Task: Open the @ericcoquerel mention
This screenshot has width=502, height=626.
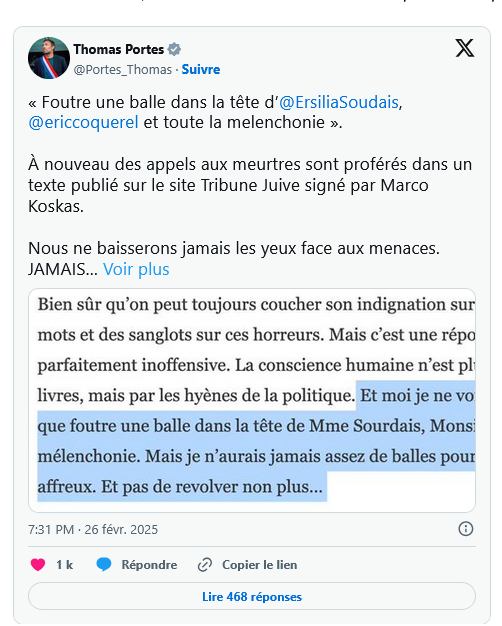Action: [83, 123]
